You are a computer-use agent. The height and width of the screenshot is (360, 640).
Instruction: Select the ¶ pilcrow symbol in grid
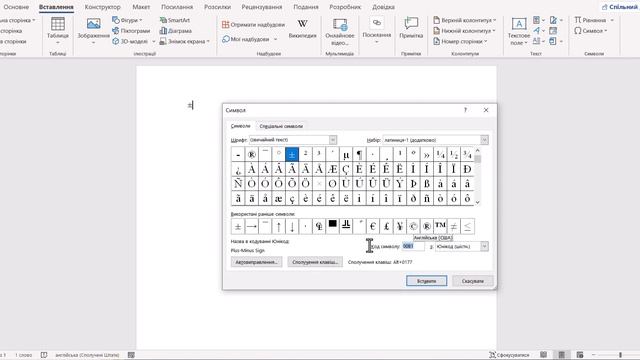tap(359, 155)
